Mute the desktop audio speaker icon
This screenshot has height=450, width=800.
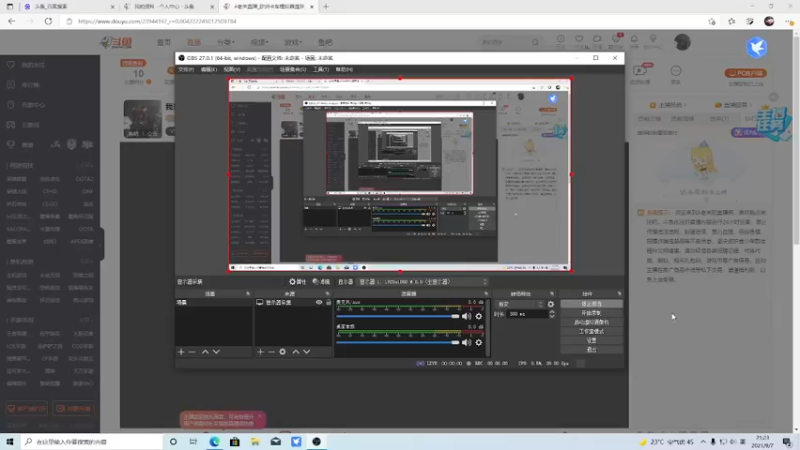[466, 342]
